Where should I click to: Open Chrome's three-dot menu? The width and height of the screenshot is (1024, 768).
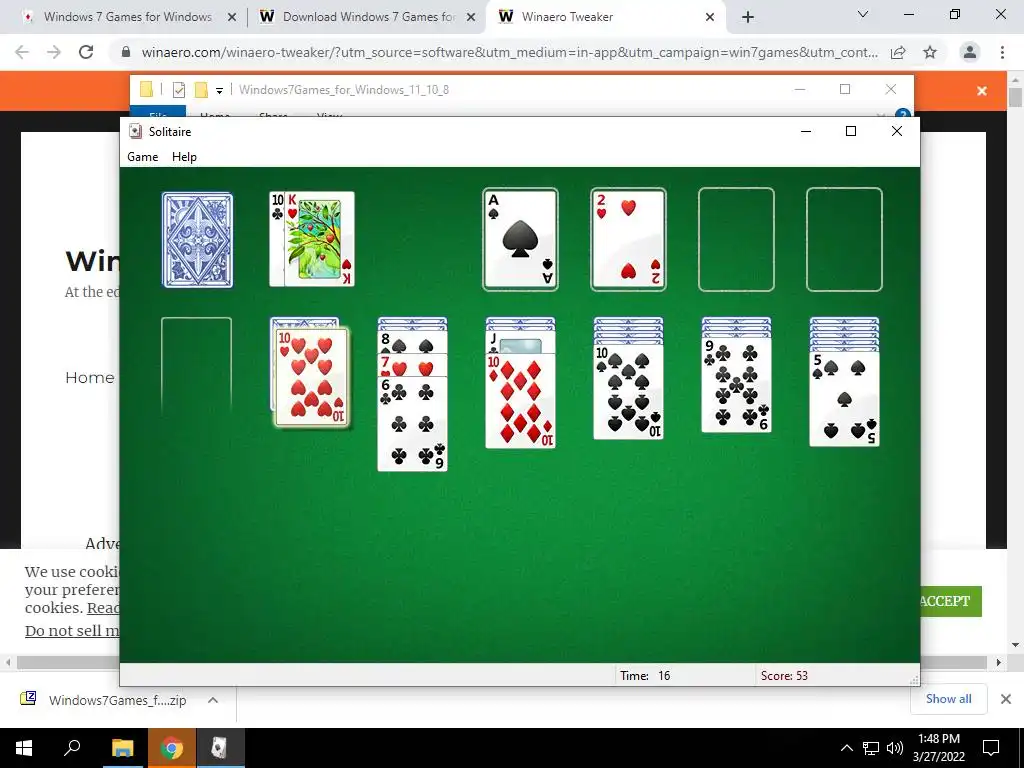1002,52
